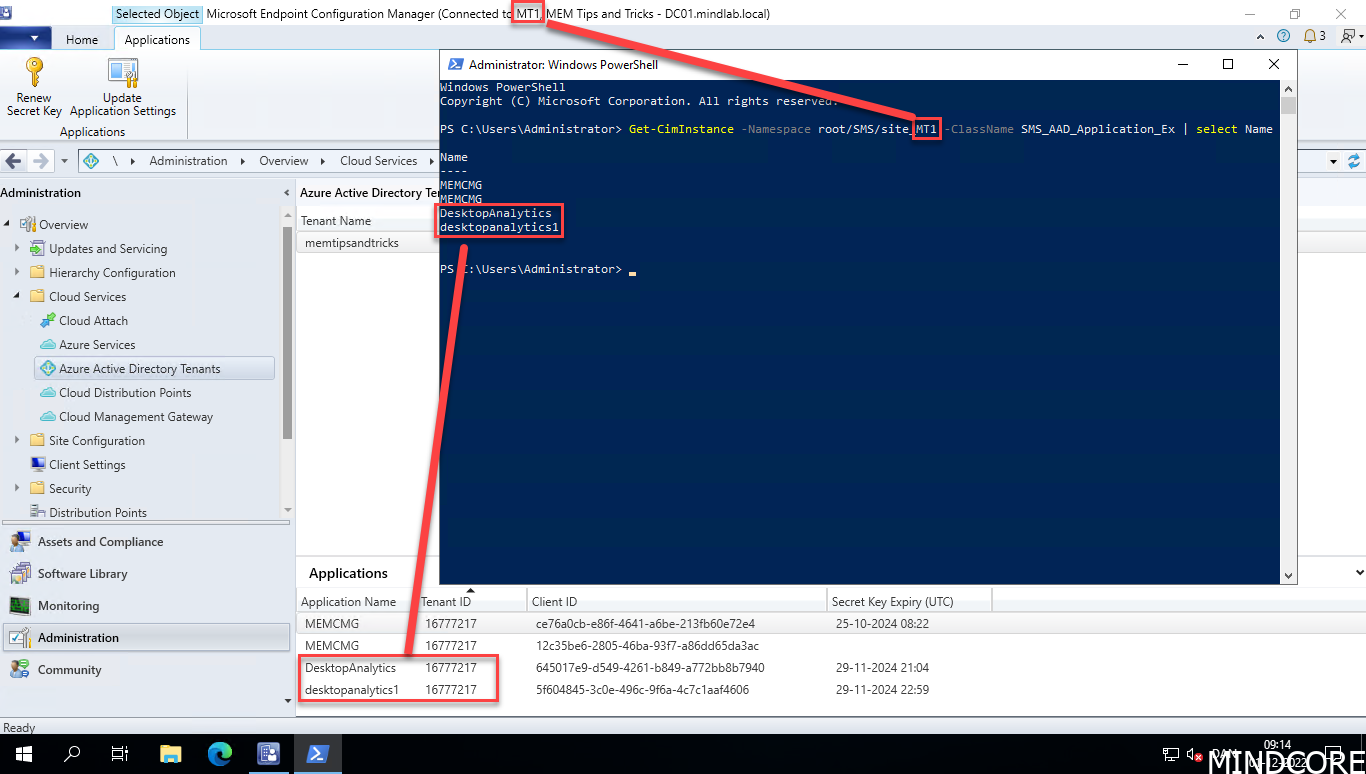Click the Hierarchy Configuration folder icon
The image size is (1366, 774).
[37, 273]
